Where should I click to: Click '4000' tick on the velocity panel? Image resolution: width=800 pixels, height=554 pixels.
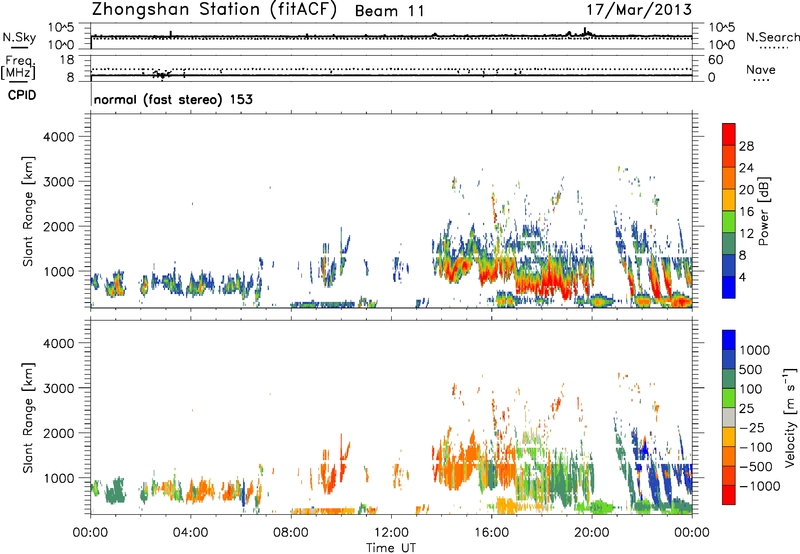[59, 343]
